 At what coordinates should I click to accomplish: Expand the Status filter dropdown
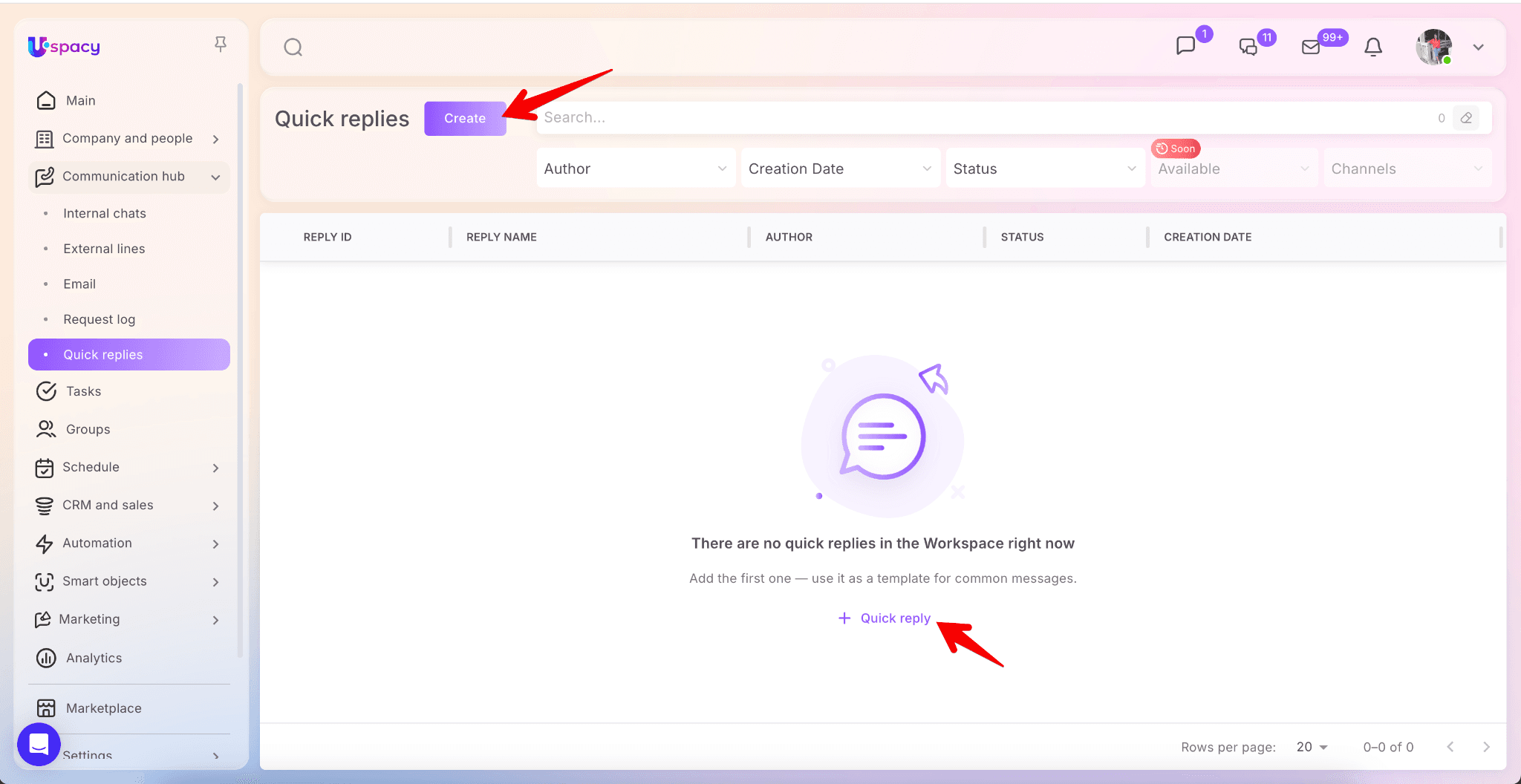pyautogui.click(x=1044, y=169)
